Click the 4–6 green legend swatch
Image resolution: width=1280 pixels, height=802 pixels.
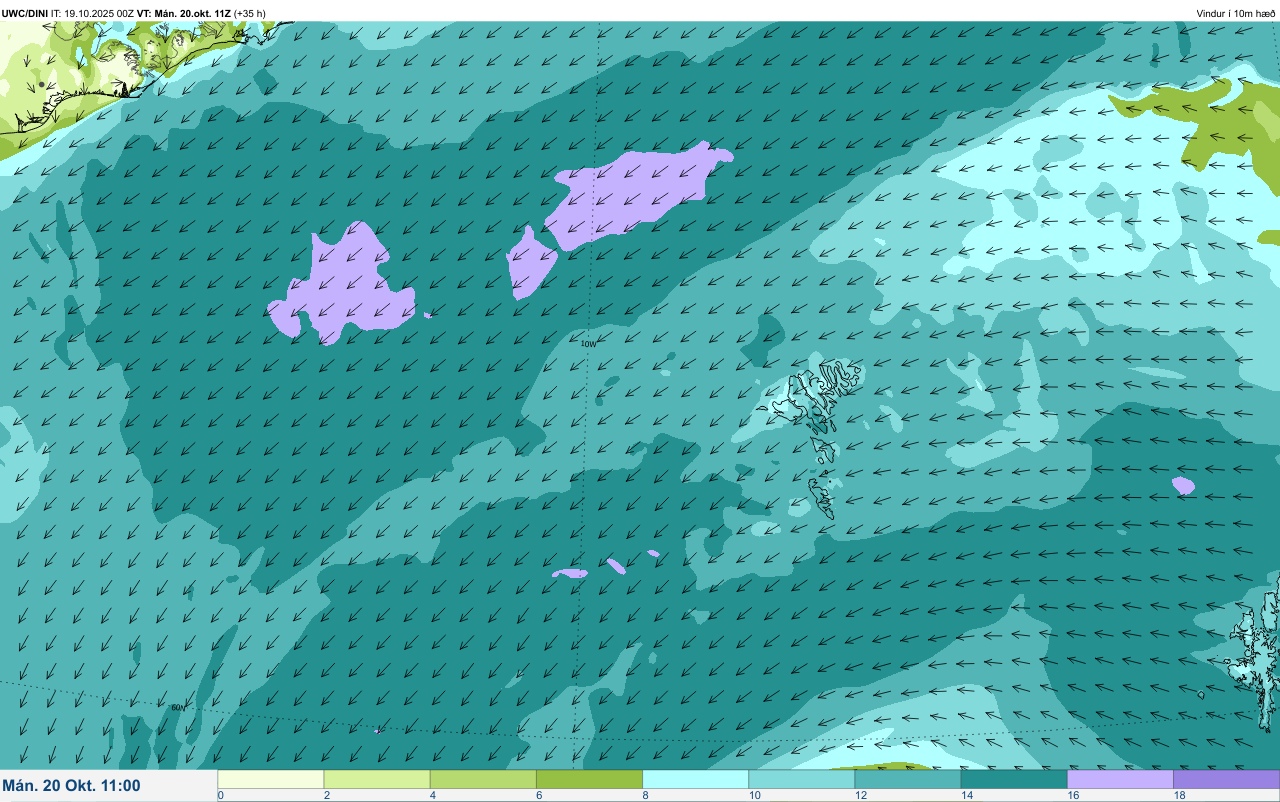coord(483,779)
